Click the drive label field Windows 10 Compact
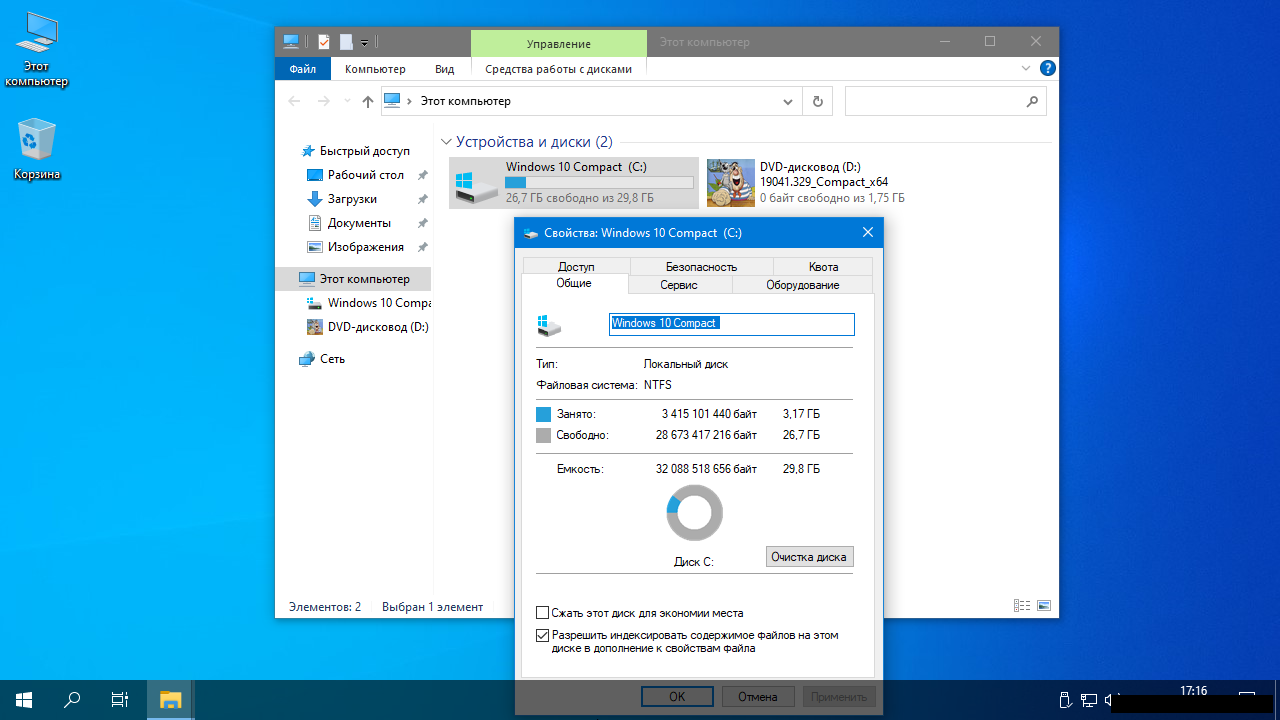Viewport: 1280px width, 720px height. pos(732,324)
